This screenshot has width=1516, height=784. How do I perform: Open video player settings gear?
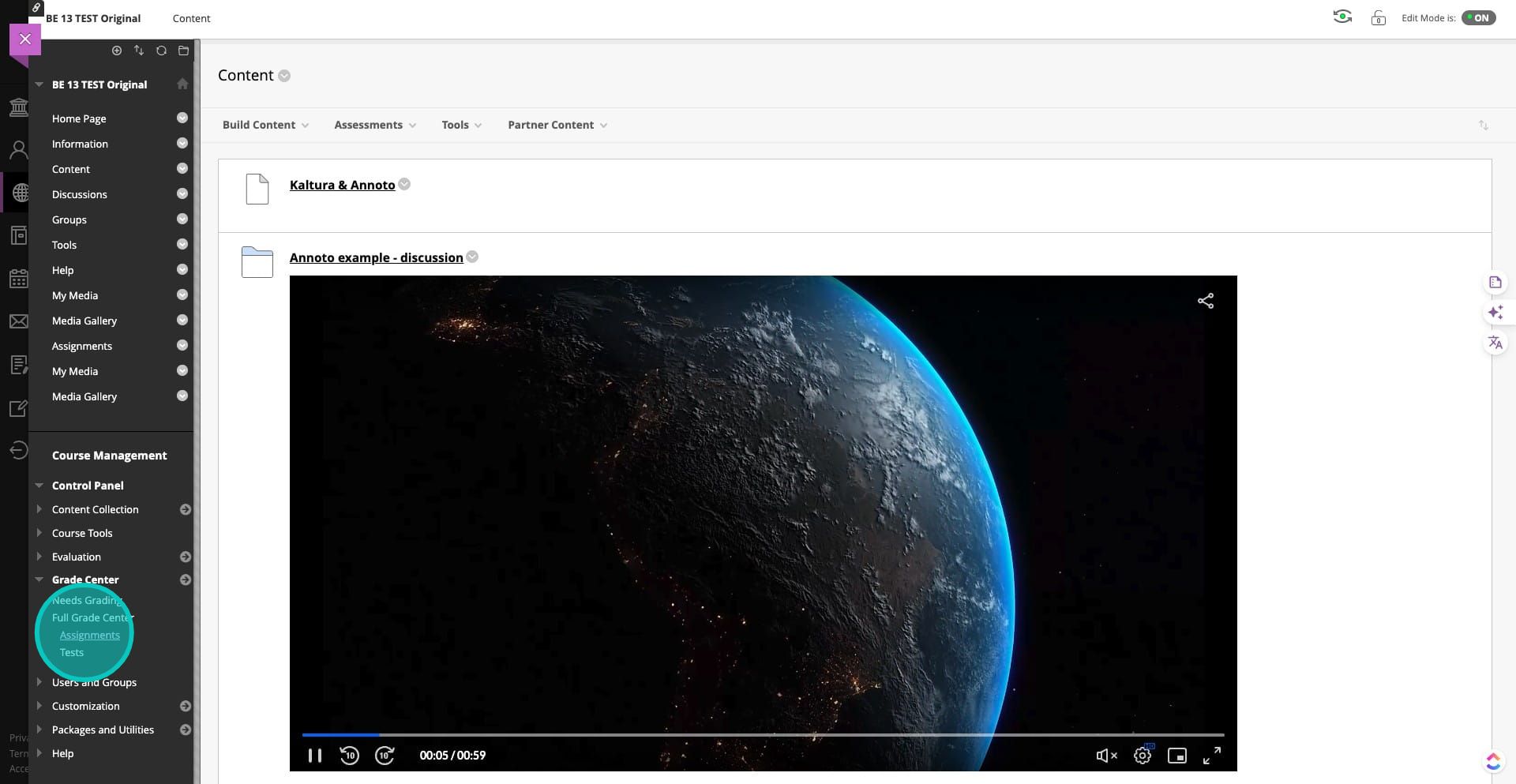click(1142, 756)
